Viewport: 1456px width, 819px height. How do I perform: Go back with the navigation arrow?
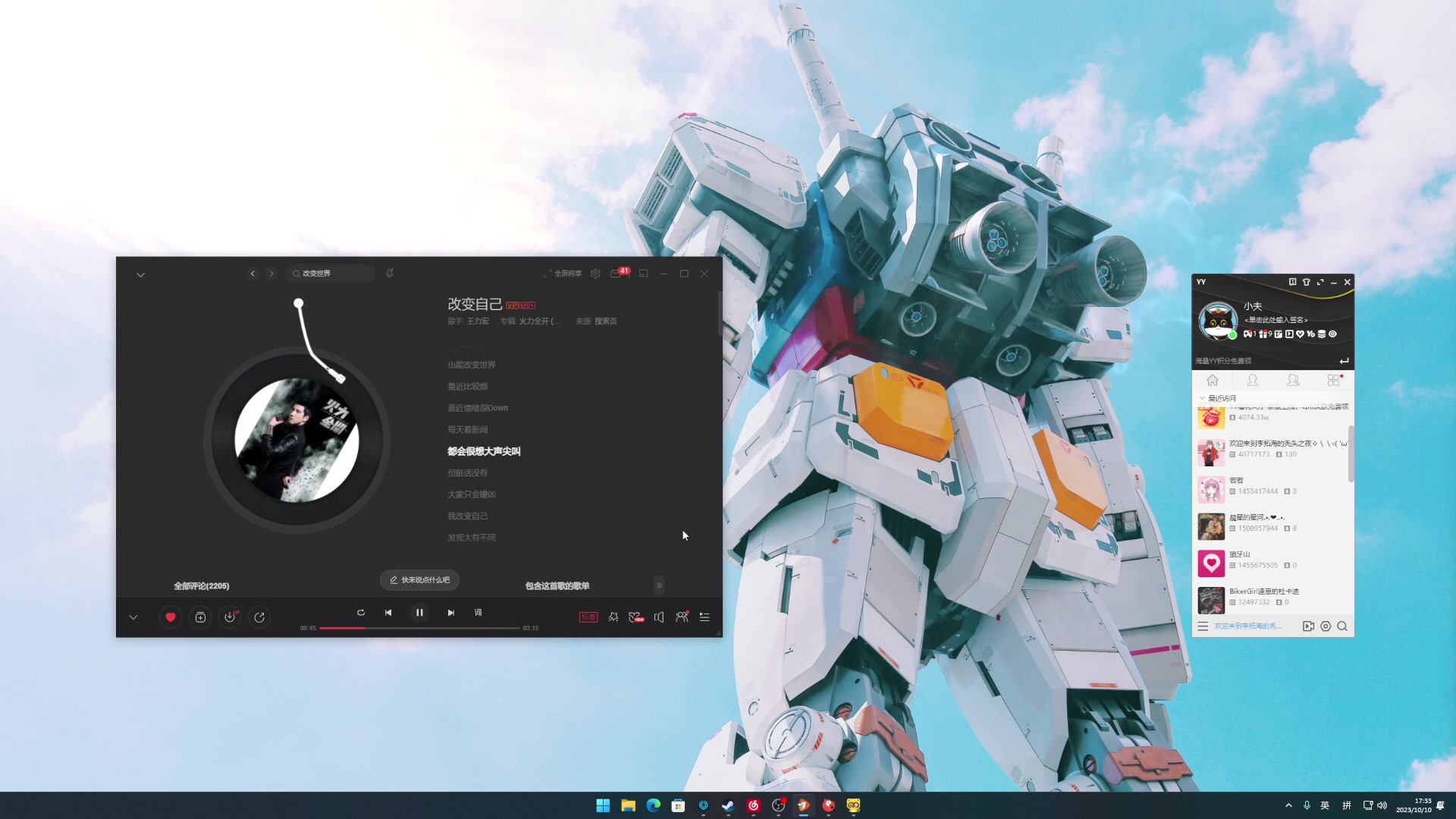[253, 274]
